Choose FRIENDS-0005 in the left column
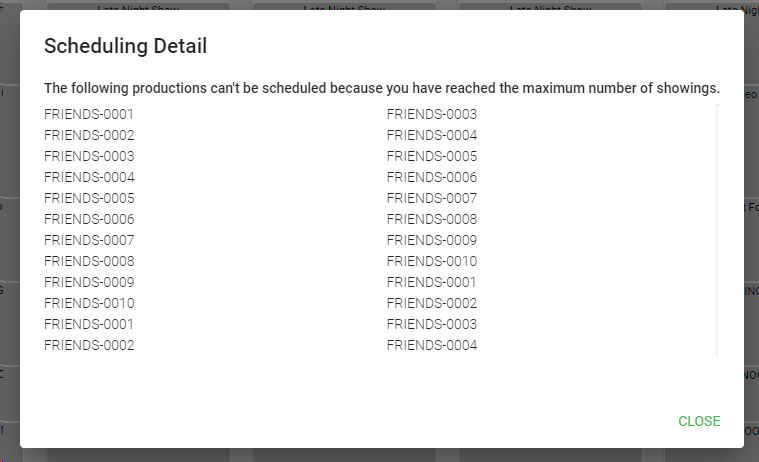Image resolution: width=759 pixels, height=462 pixels. (x=89, y=198)
